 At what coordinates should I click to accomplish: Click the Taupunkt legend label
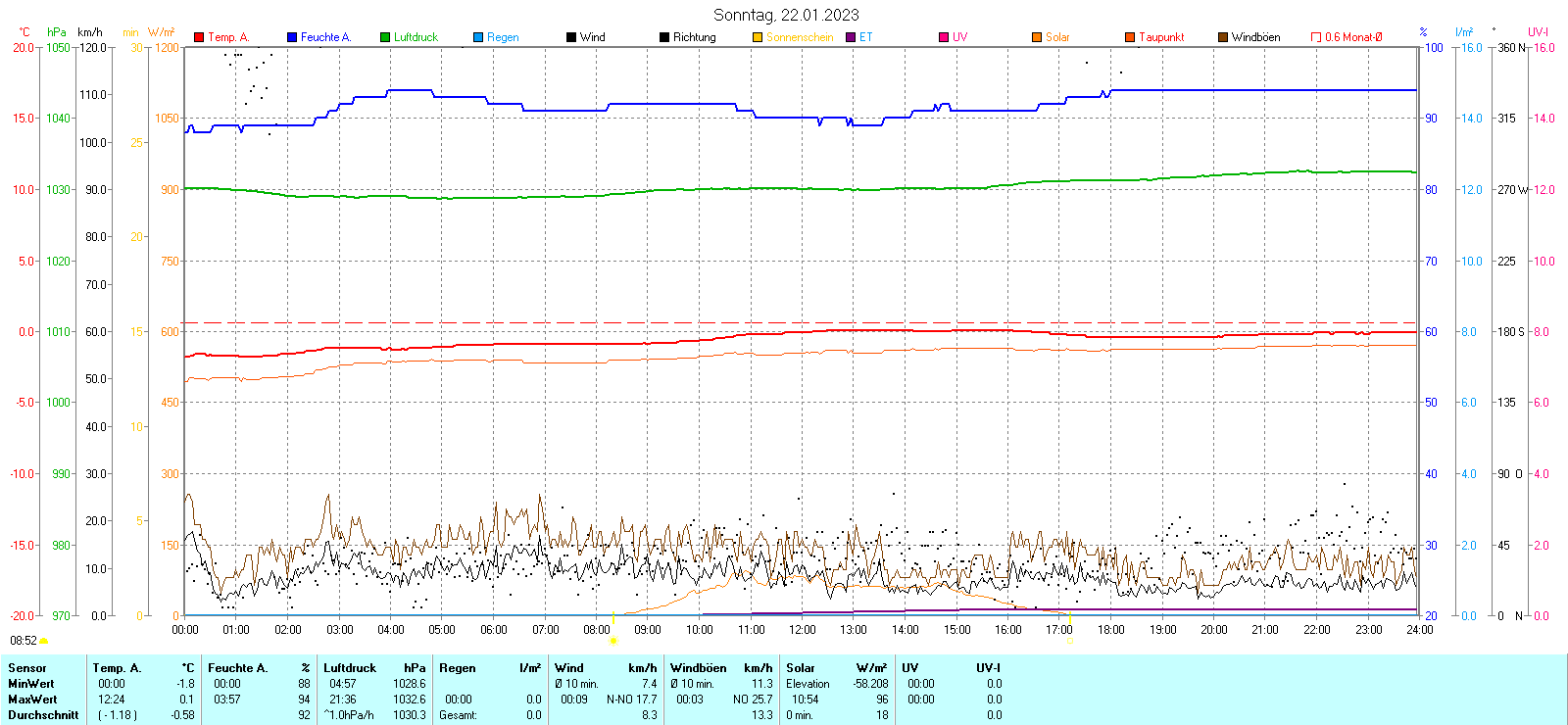tap(1161, 37)
